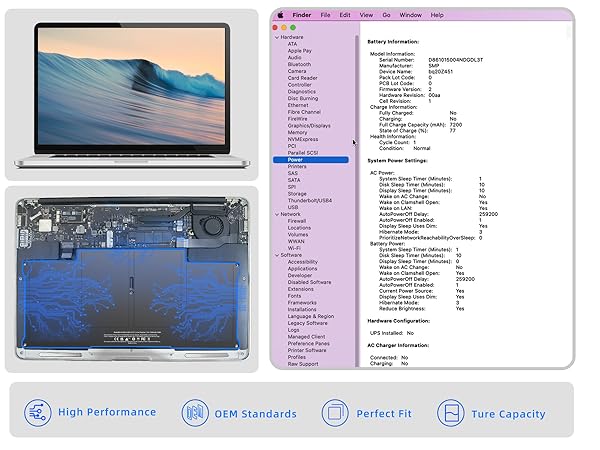Click the OEM Standards icon
This screenshot has height=450, width=600.
[x=194, y=412]
